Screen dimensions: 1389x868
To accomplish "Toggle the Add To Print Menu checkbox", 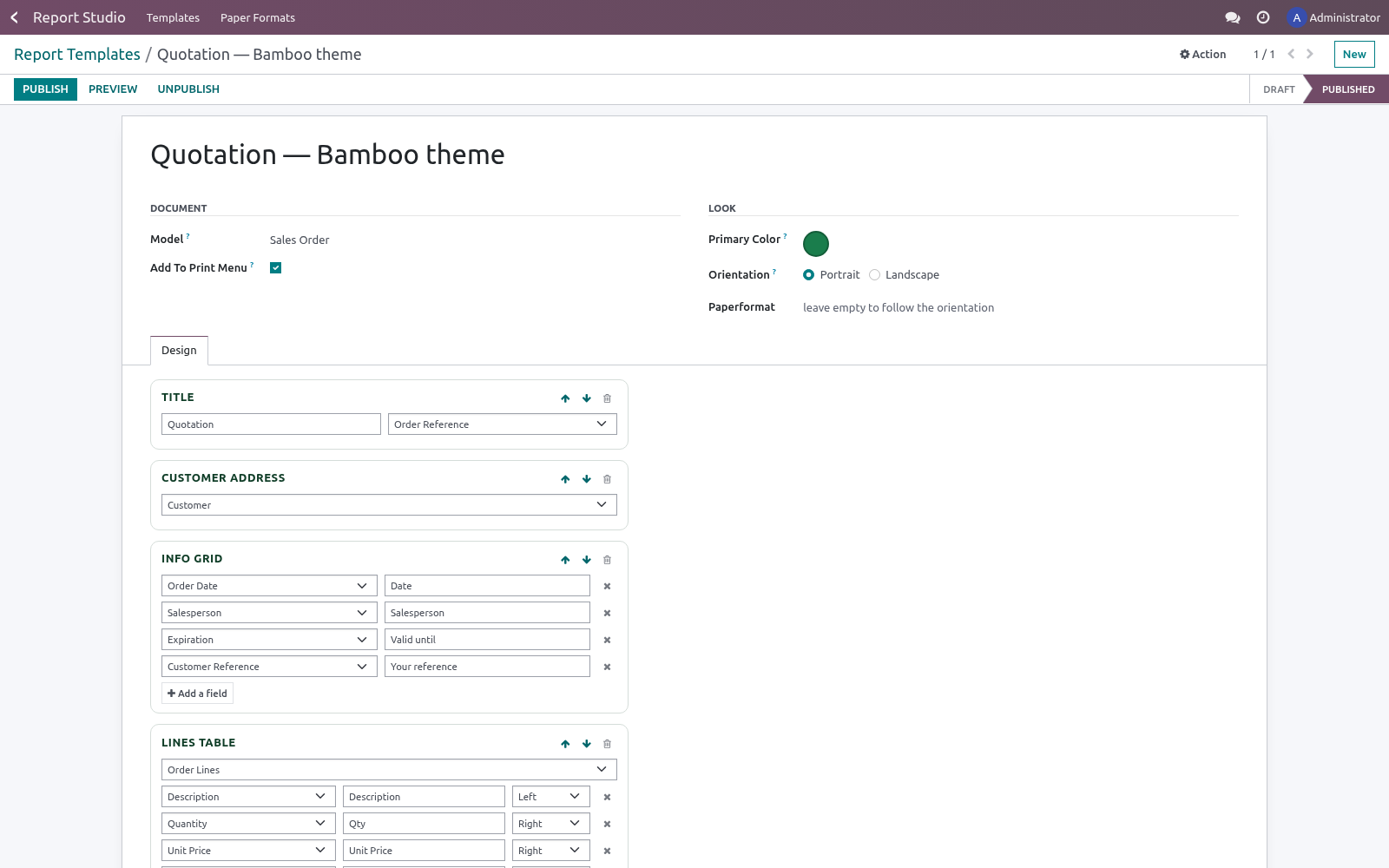I will click(275, 267).
